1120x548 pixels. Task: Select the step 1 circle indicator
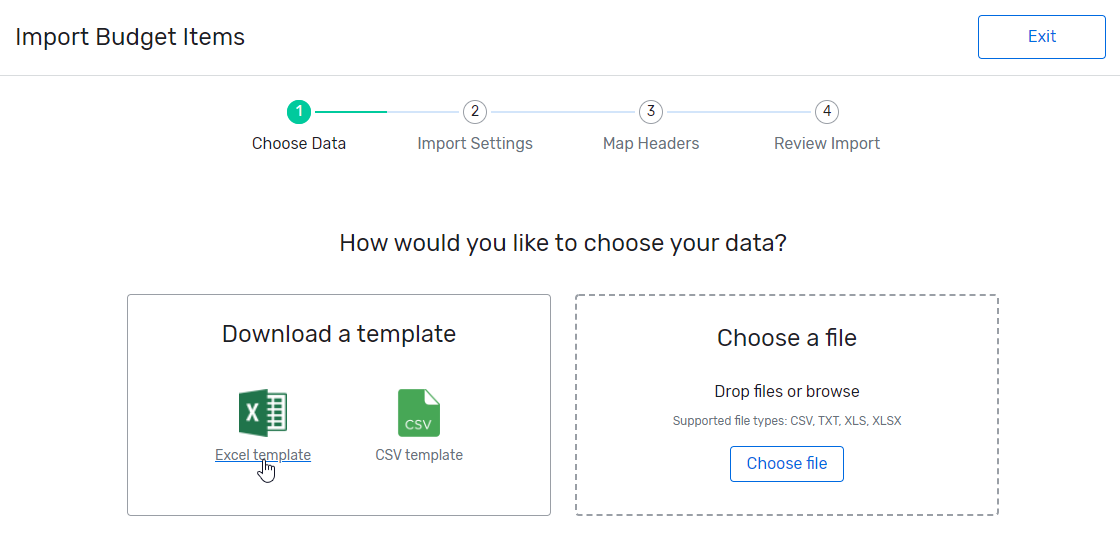pyautogui.click(x=298, y=111)
